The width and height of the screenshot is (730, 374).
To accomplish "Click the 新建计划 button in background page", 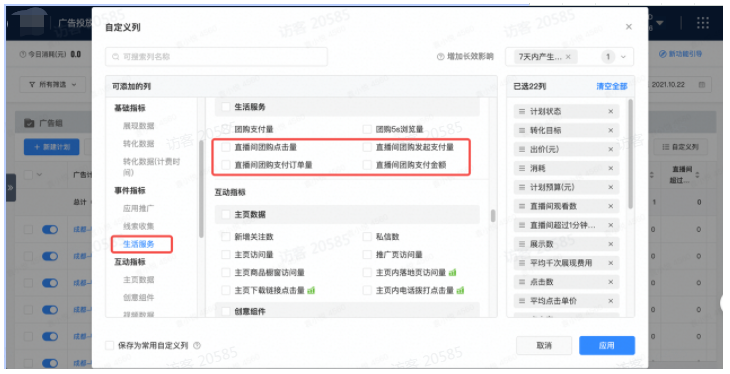I will (x=52, y=147).
